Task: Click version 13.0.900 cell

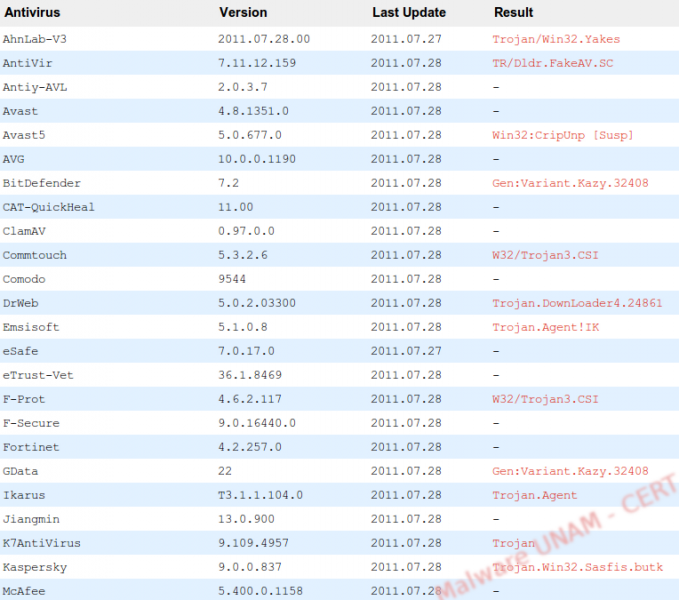Action: [x=246, y=519]
